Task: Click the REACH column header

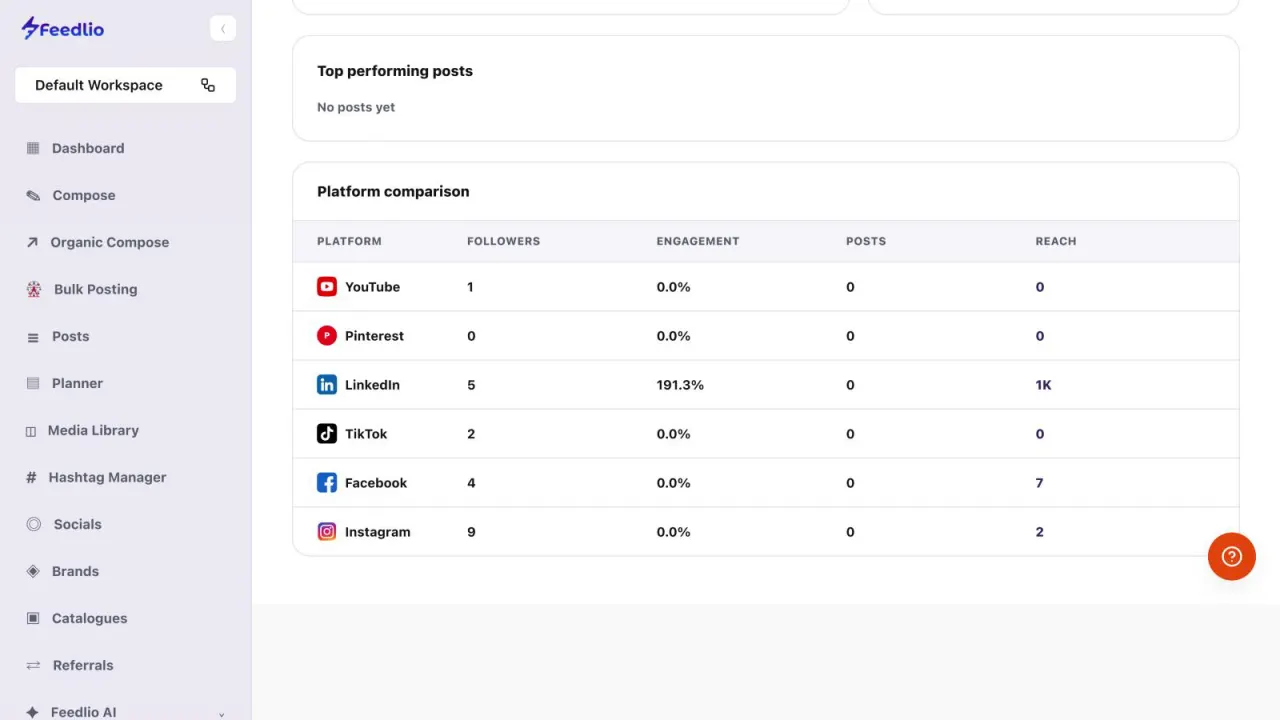Action: (1056, 241)
